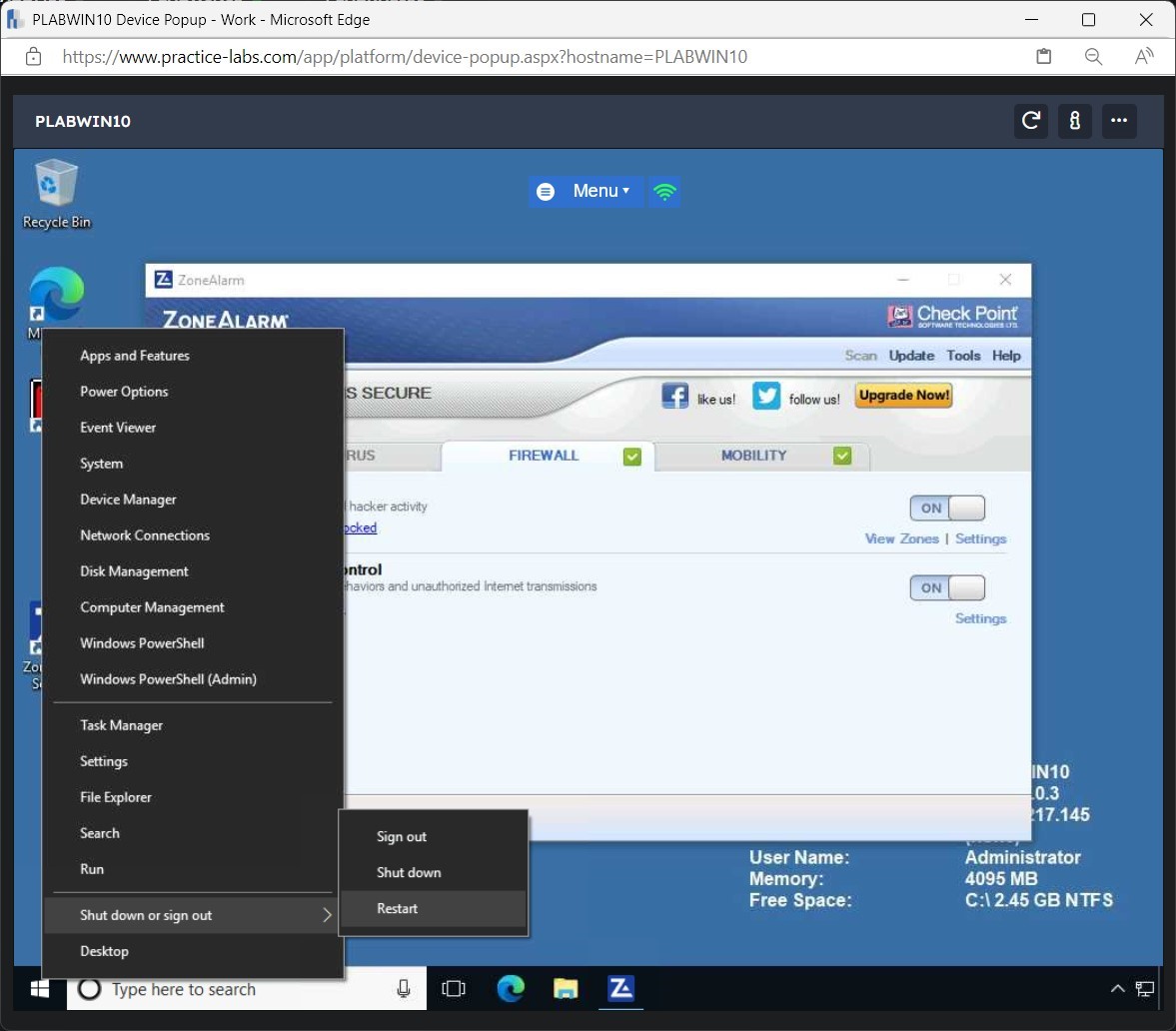
Task: Turn off the Application Control switch
Action: [946, 587]
